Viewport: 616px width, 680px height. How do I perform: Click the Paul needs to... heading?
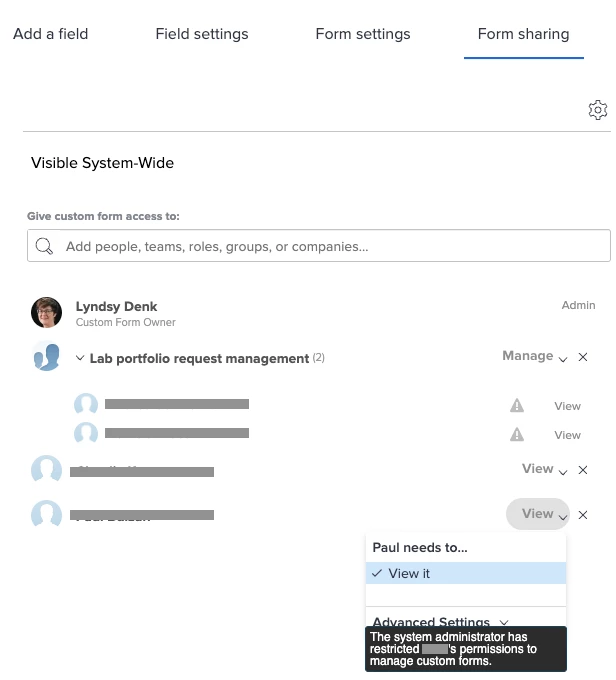pyautogui.click(x=420, y=547)
